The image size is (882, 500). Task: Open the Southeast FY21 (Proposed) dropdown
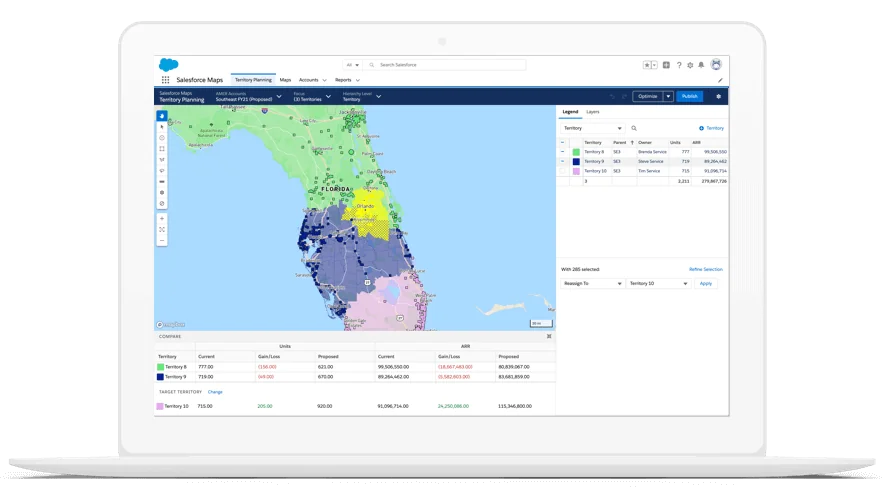248,97
